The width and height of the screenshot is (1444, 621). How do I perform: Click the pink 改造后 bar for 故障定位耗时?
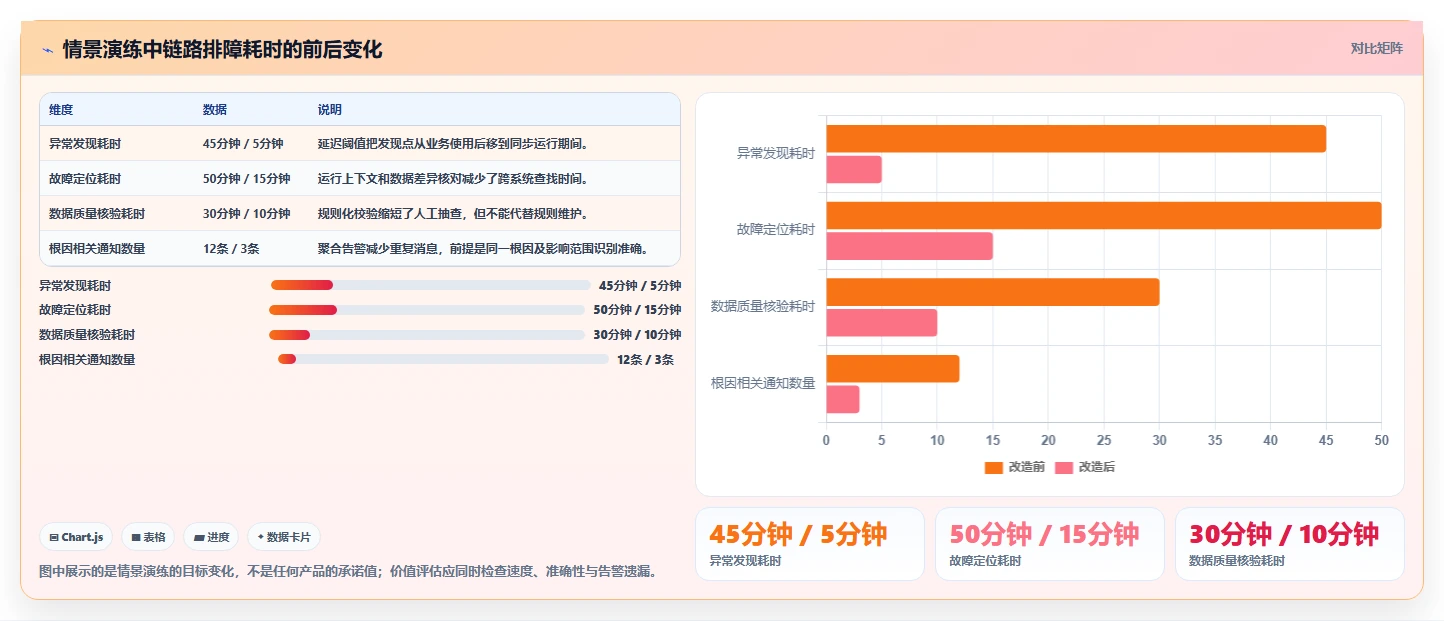909,246
